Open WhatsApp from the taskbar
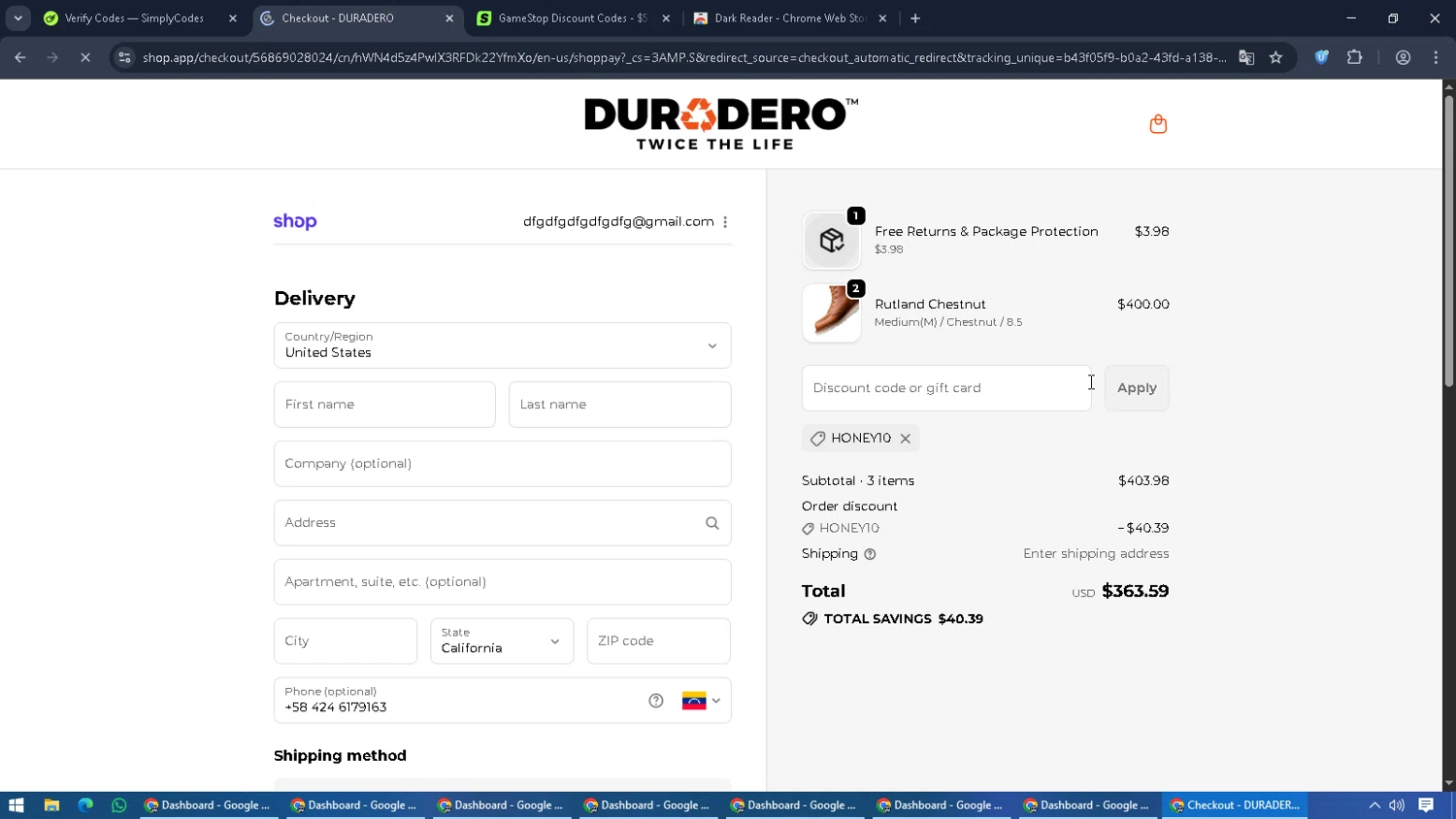 [x=119, y=805]
